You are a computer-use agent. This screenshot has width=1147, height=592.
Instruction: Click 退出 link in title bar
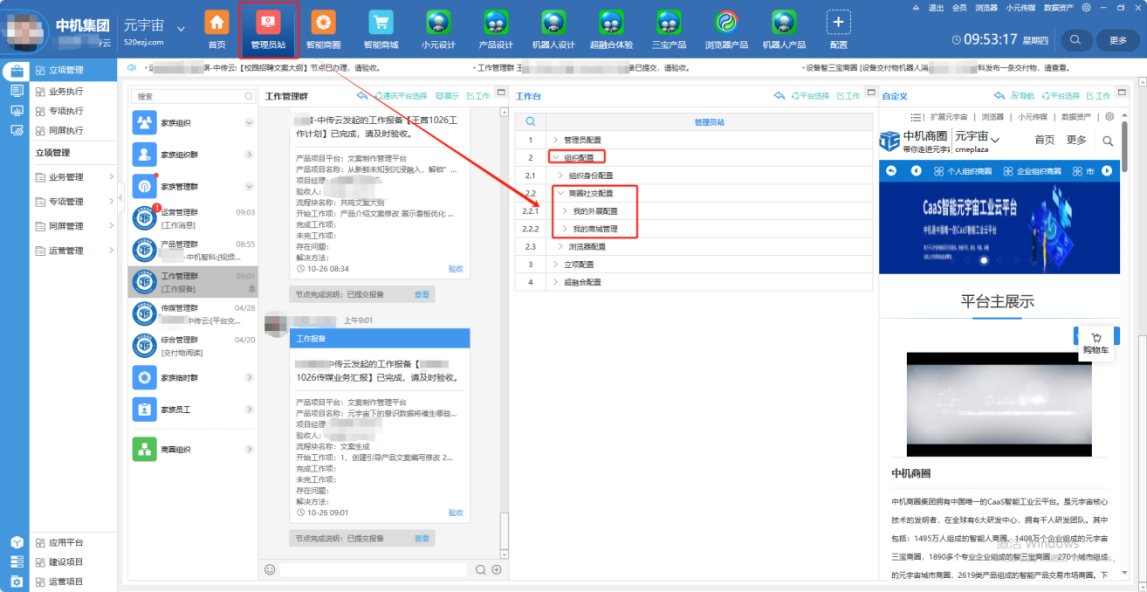[x=936, y=7]
